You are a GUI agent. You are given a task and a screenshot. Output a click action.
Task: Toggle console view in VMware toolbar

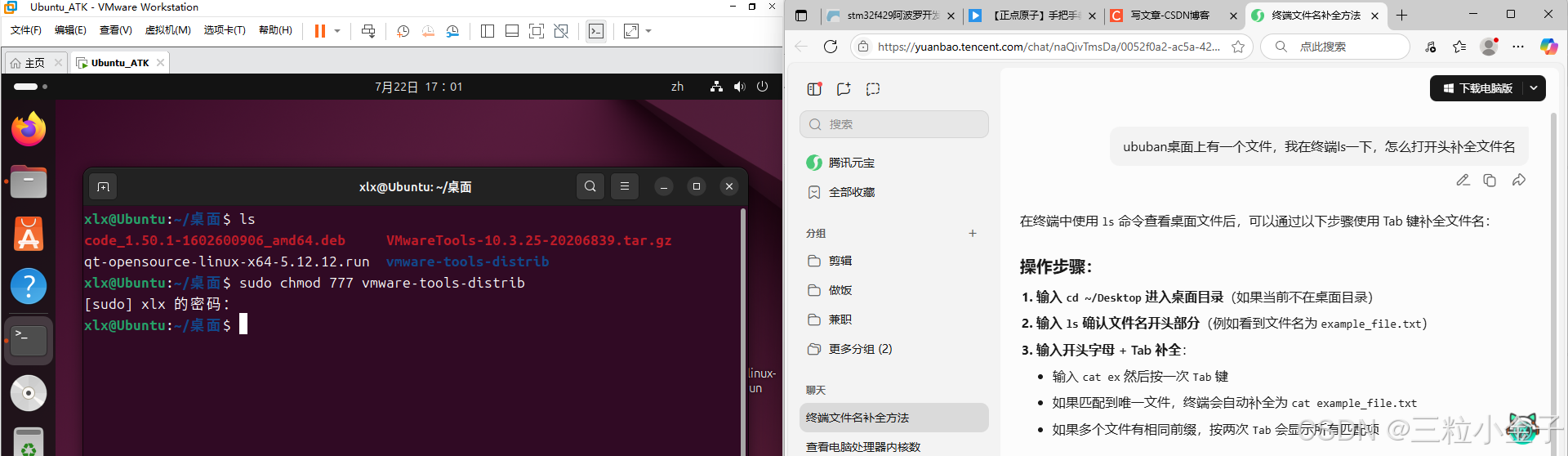click(596, 31)
